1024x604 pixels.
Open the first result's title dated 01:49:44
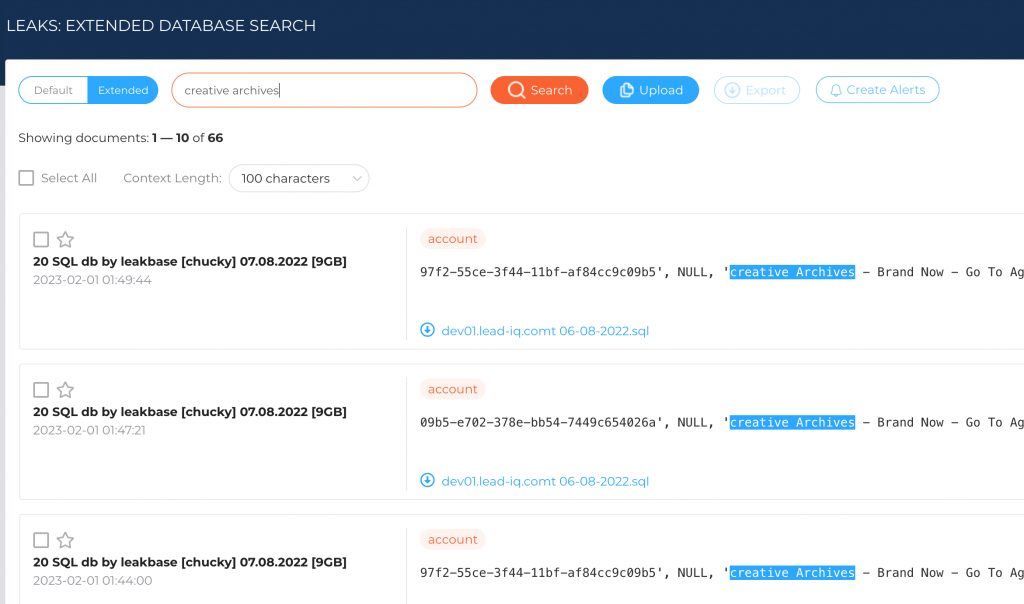[x=190, y=261]
